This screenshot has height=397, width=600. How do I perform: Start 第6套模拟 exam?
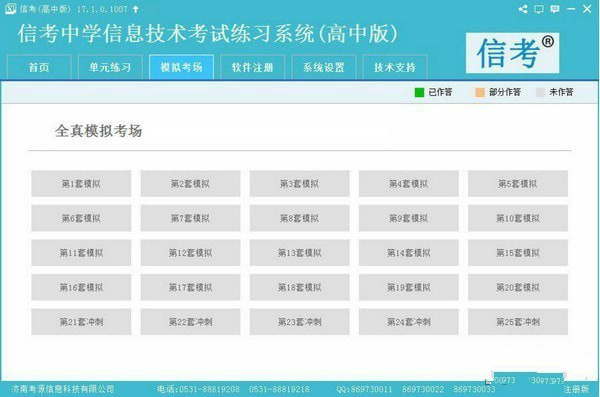(x=81, y=218)
